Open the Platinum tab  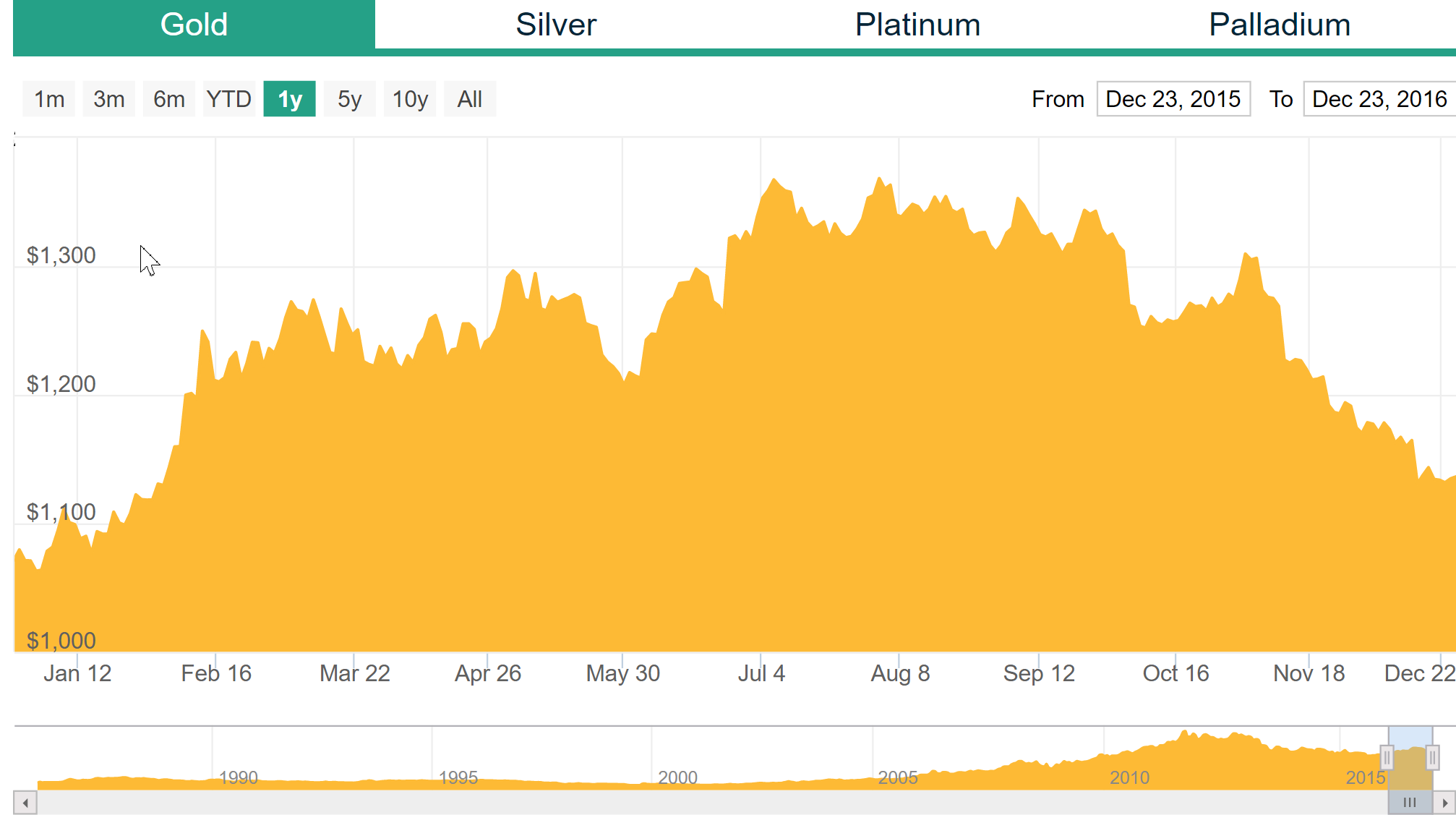(x=917, y=25)
